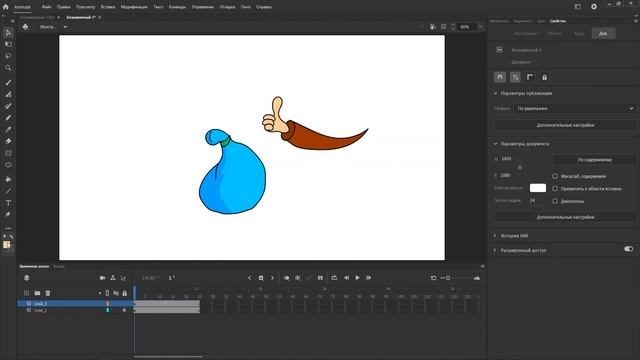The width and height of the screenshot is (640, 360).
Task: Toggle the Расширенный доступ switch
Action: tap(629, 249)
